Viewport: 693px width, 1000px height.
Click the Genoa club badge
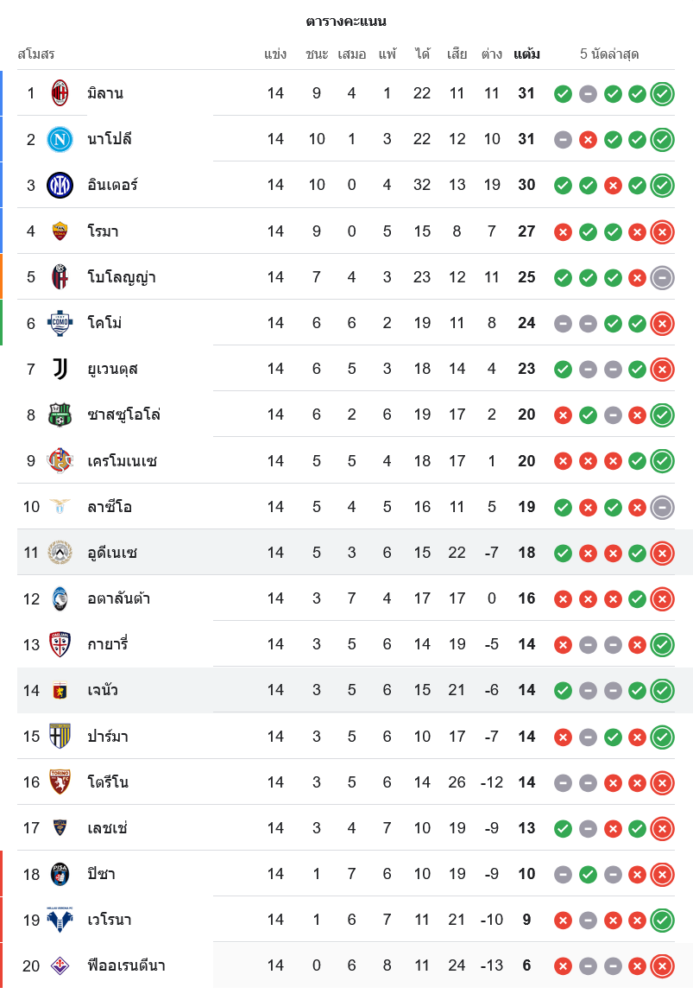(x=60, y=691)
